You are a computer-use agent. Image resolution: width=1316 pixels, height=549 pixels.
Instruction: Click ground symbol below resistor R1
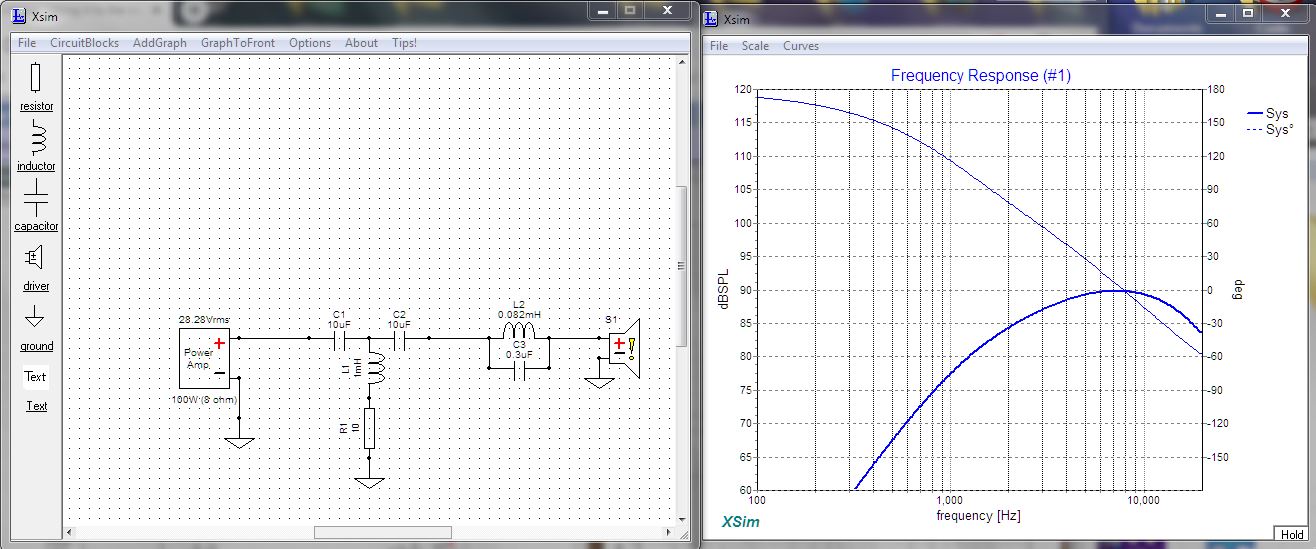(x=369, y=483)
